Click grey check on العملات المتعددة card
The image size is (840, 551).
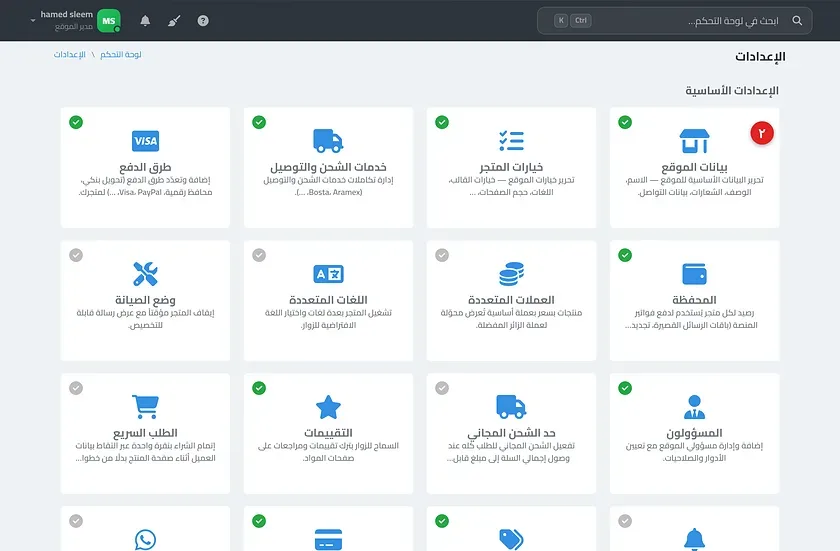442,255
